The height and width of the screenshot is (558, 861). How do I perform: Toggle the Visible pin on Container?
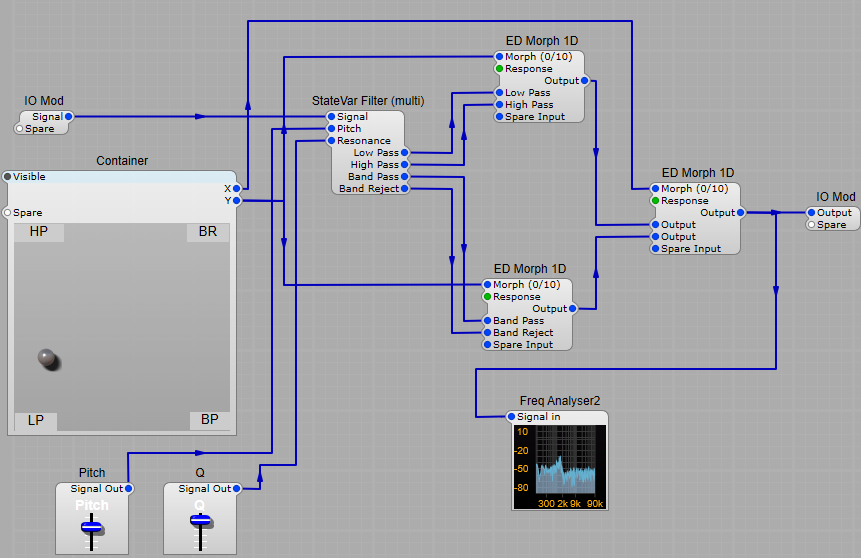coord(8,177)
